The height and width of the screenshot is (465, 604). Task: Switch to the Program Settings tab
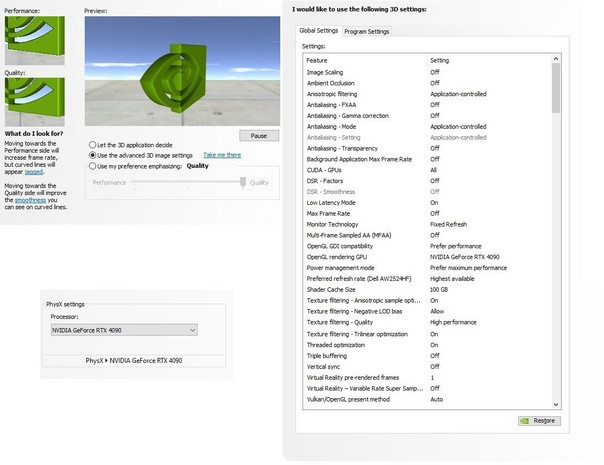click(366, 32)
